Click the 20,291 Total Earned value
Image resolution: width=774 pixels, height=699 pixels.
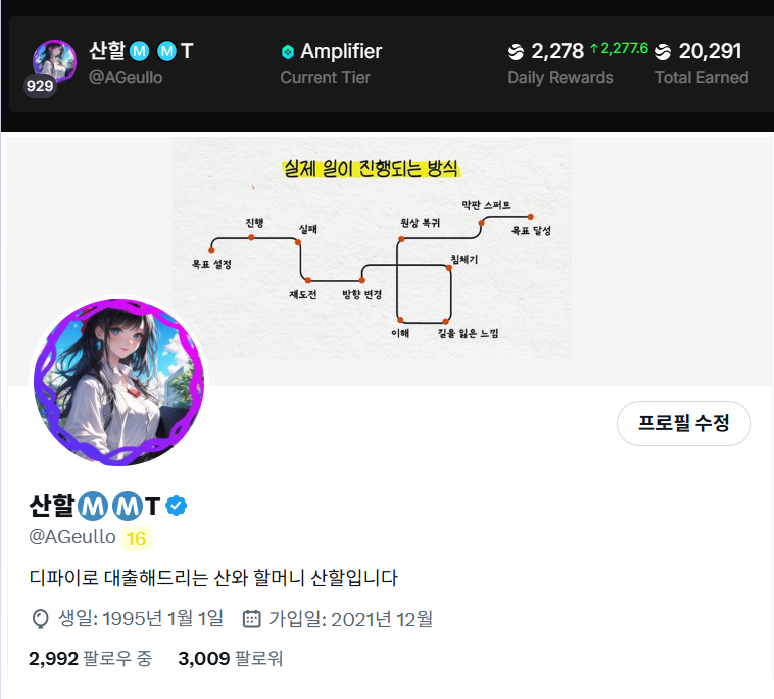coord(710,51)
